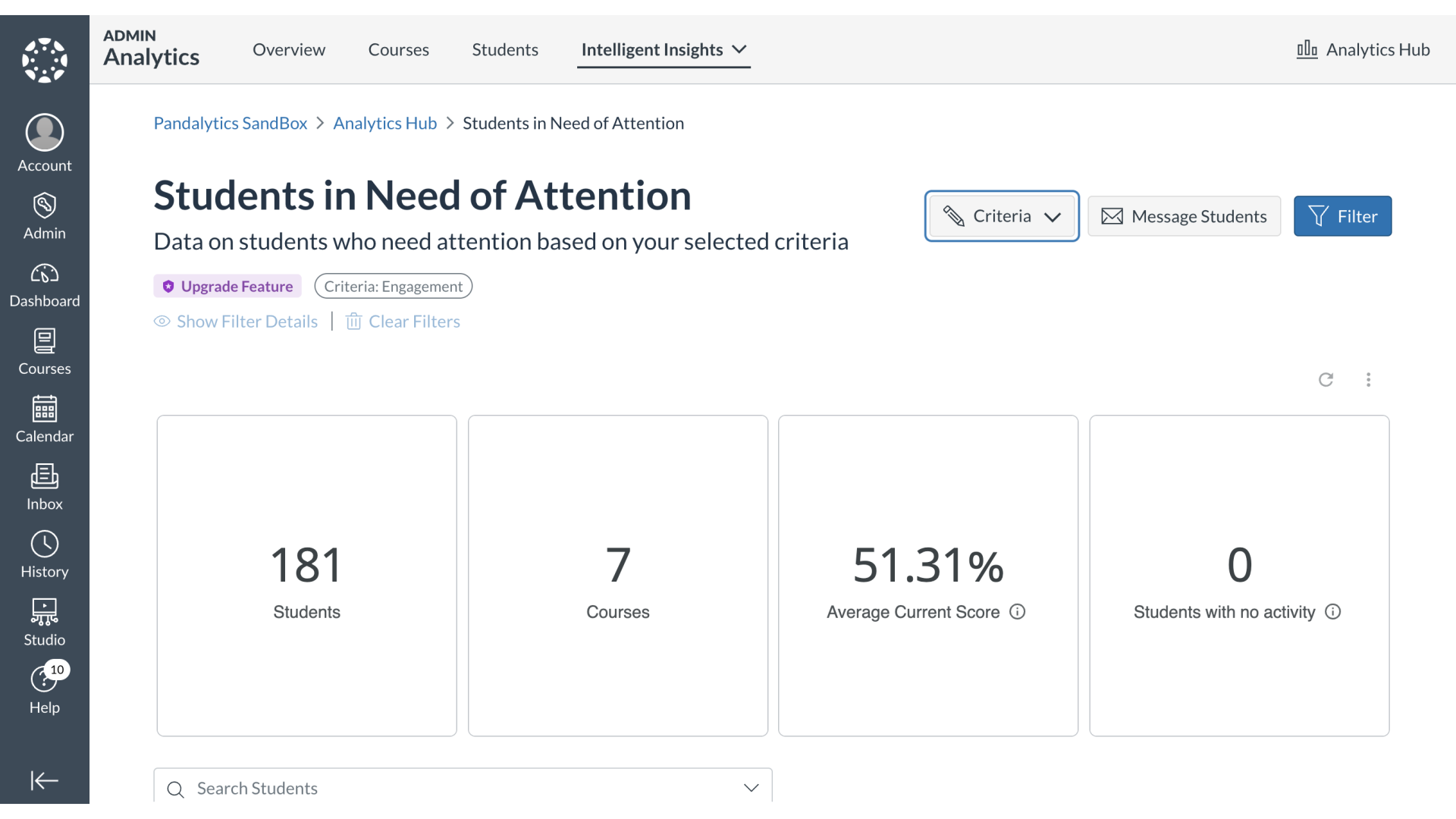Follow the Analytics Hub breadcrumb link
1456x819 pixels.
point(385,123)
